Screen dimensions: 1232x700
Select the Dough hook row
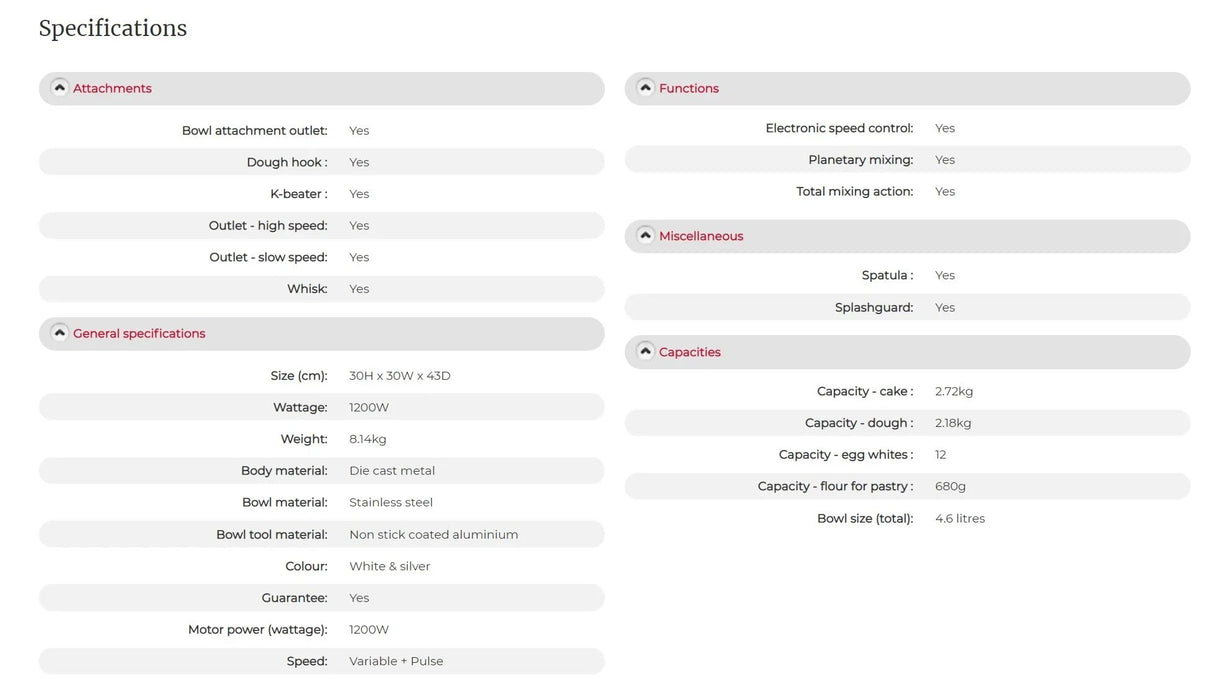(321, 162)
